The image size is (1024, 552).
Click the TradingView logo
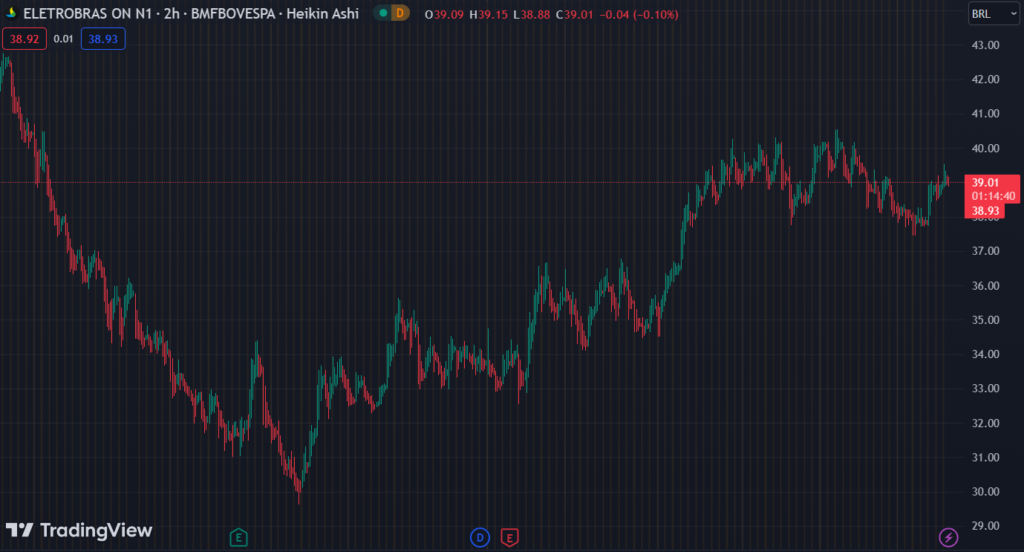coord(79,530)
